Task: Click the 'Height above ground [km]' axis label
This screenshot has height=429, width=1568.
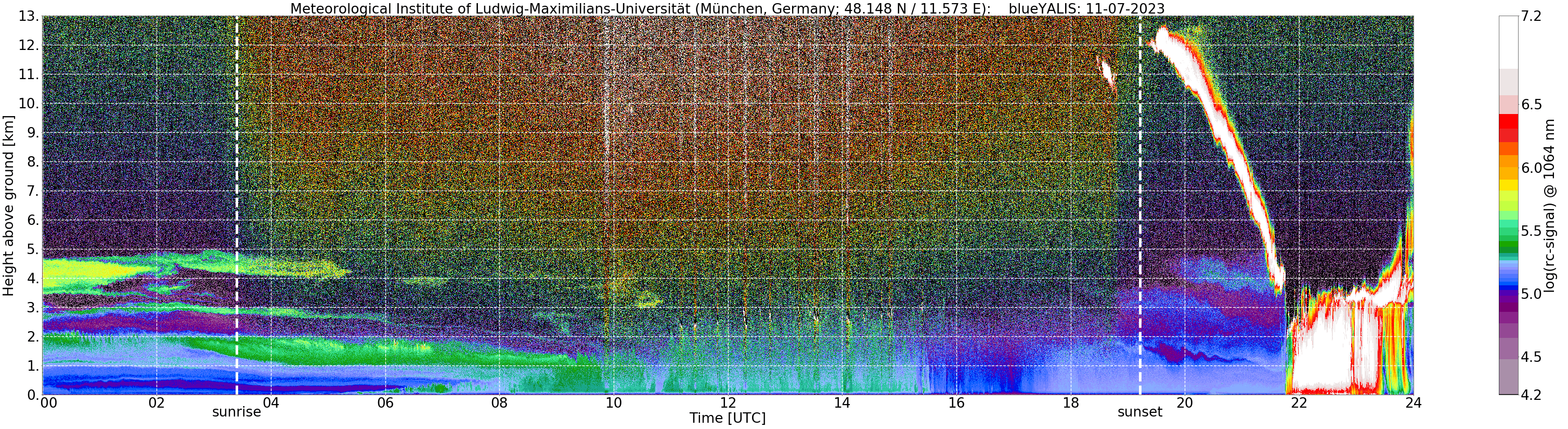Action: coord(8,205)
